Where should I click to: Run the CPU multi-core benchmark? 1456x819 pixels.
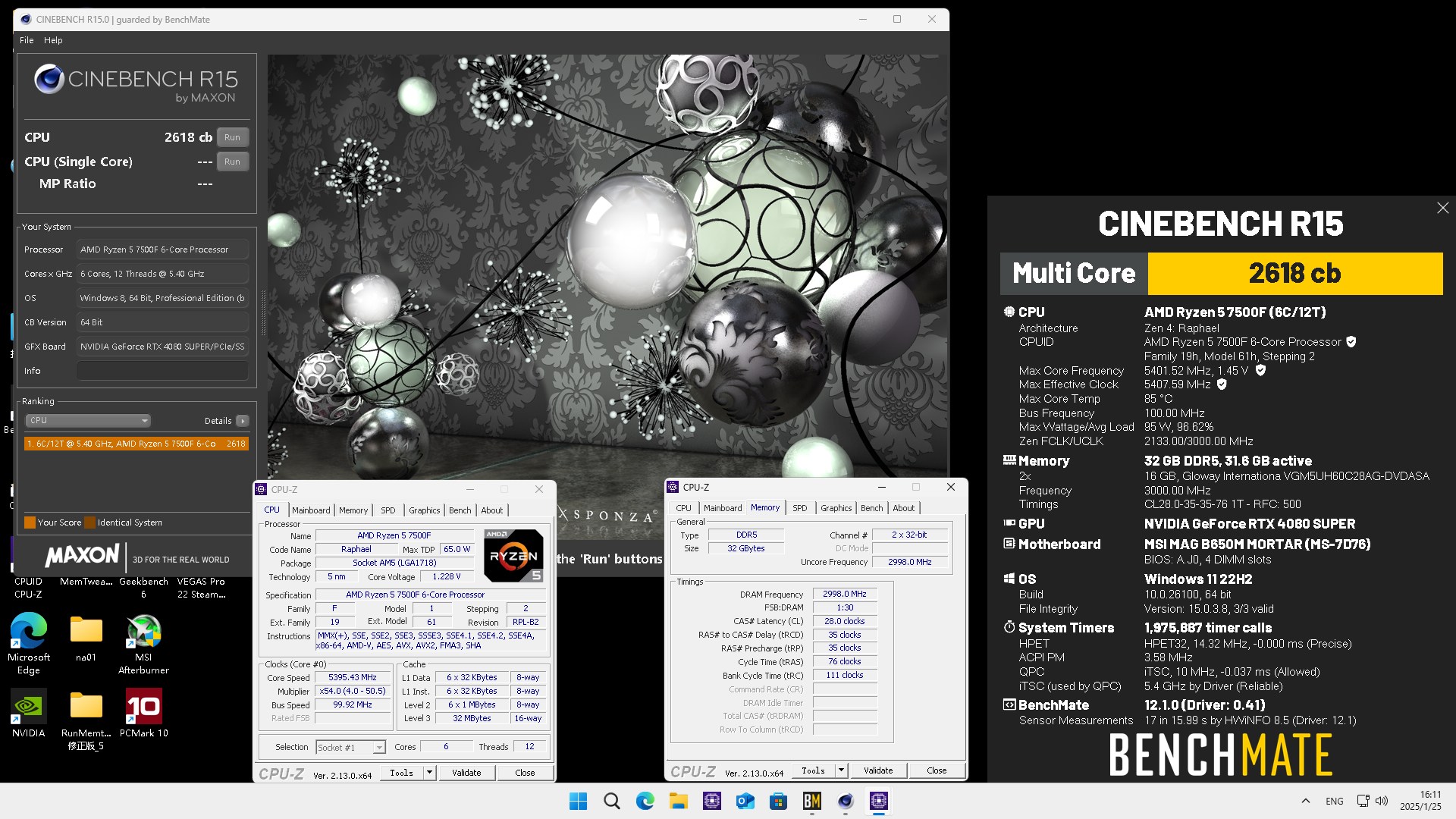point(232,137)
